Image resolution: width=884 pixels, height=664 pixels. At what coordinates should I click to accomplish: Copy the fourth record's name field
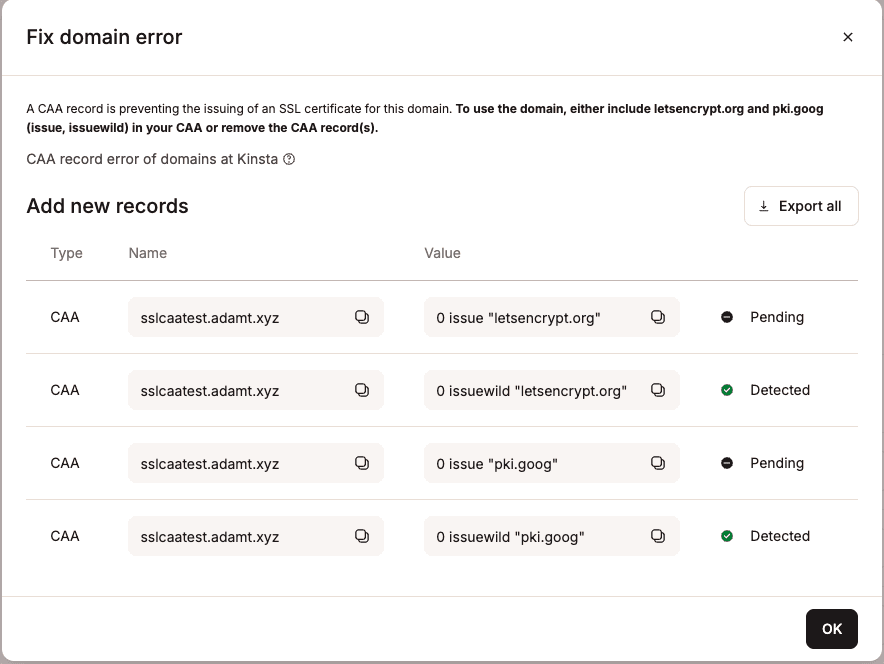pyautogui.click(x=362, y=536)
